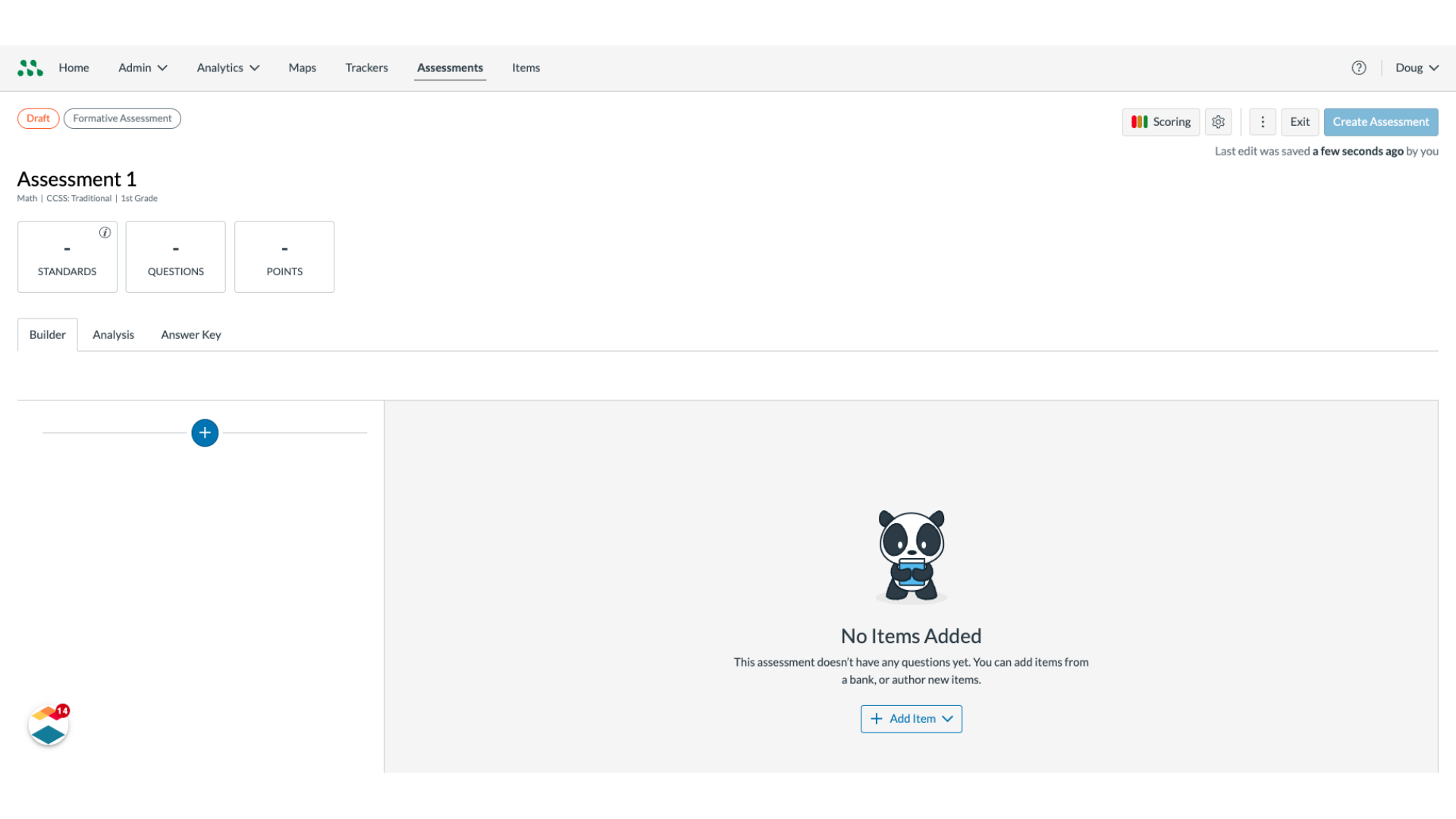Viewport: 1456px width, 819px height.
Task: Click the blue plus button to add item
Action: click(205, 433)
